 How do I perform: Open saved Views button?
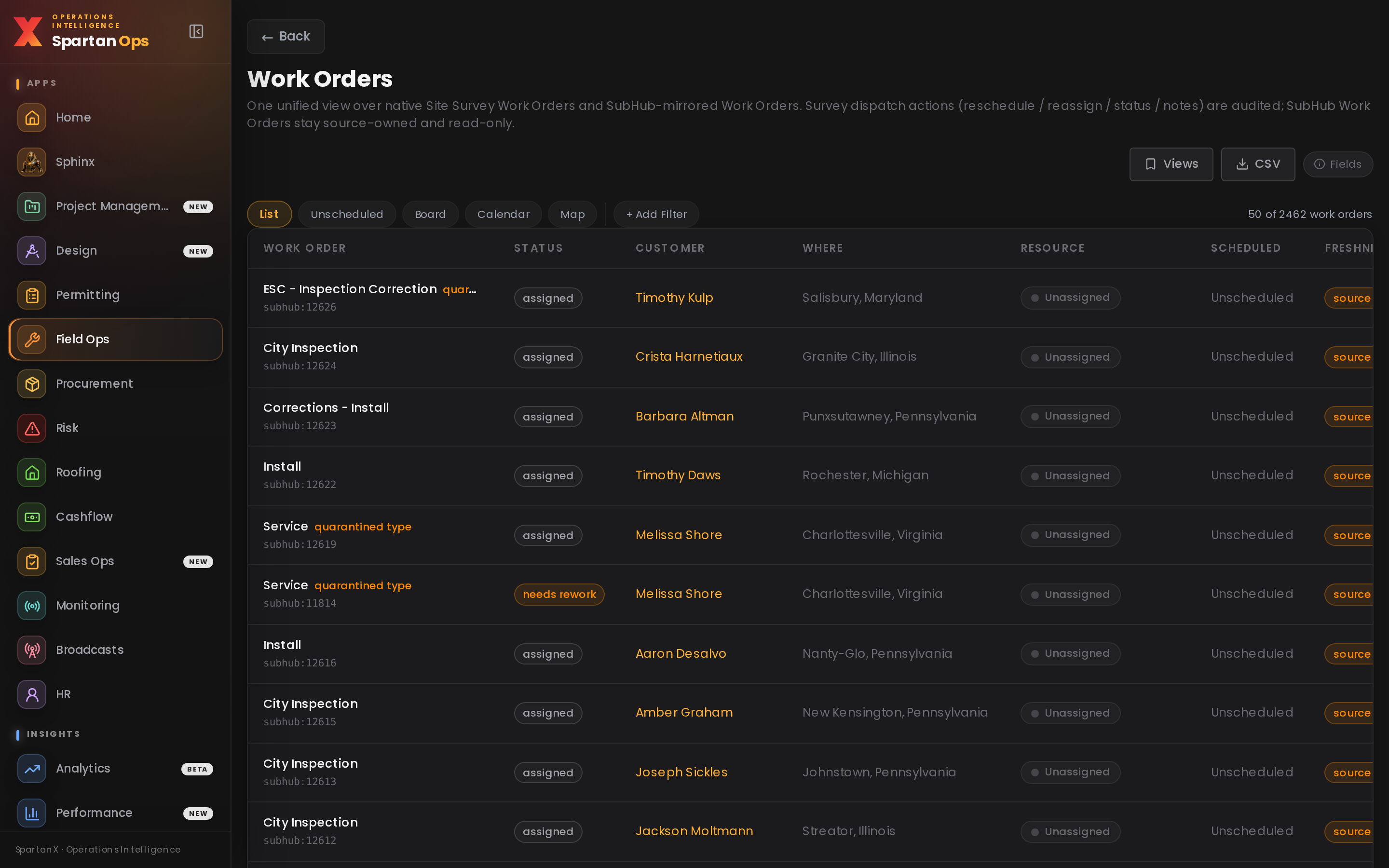1171,164
